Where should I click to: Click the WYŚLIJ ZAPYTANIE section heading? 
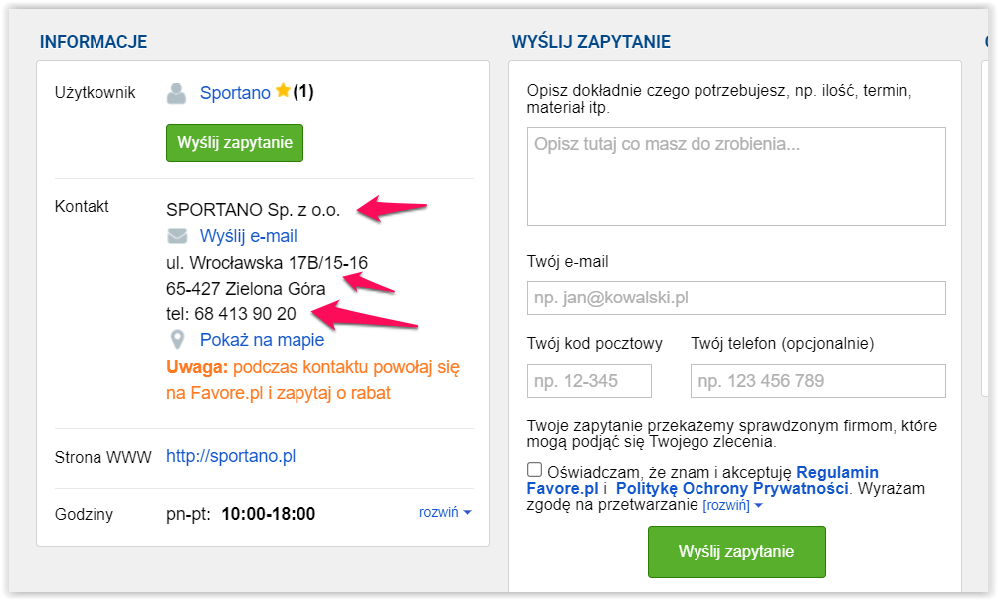tap(591, 42)
